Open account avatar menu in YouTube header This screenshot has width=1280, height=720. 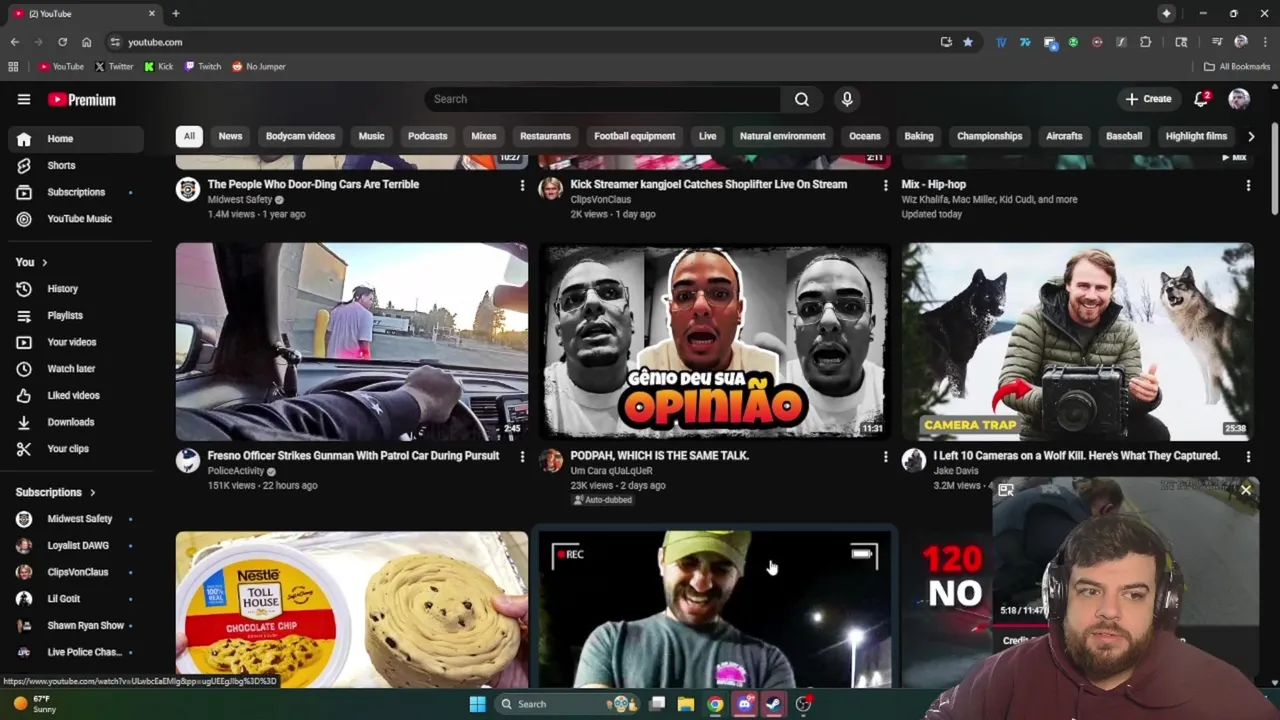tap(1239, 98)
